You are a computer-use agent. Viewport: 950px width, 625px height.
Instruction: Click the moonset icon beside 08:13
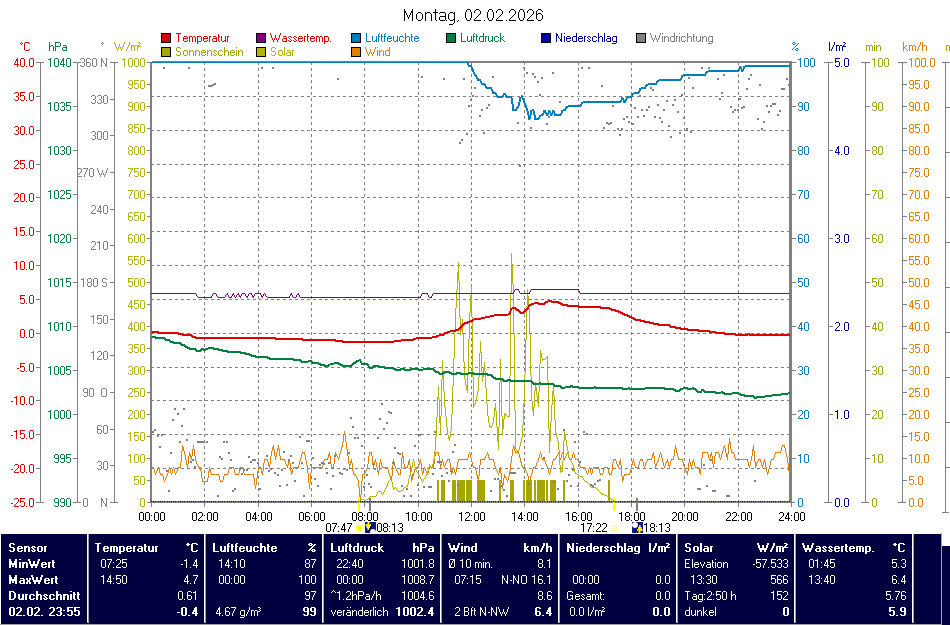click(370, 527)
